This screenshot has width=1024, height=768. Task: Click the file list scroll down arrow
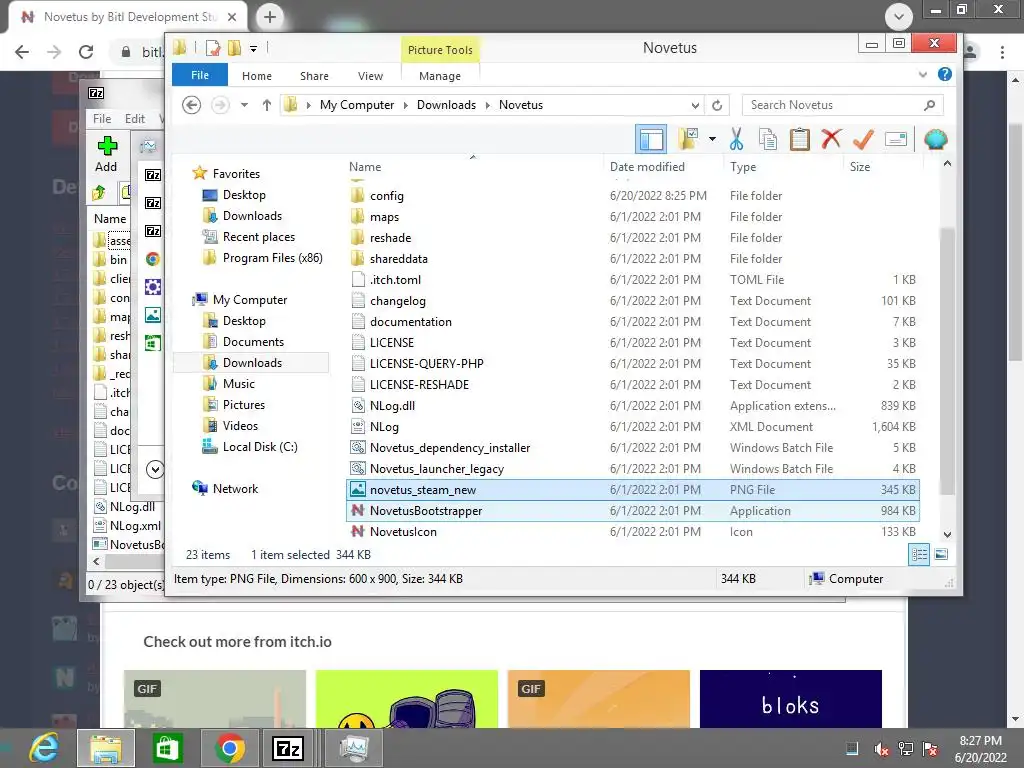[x=947, y=534]
